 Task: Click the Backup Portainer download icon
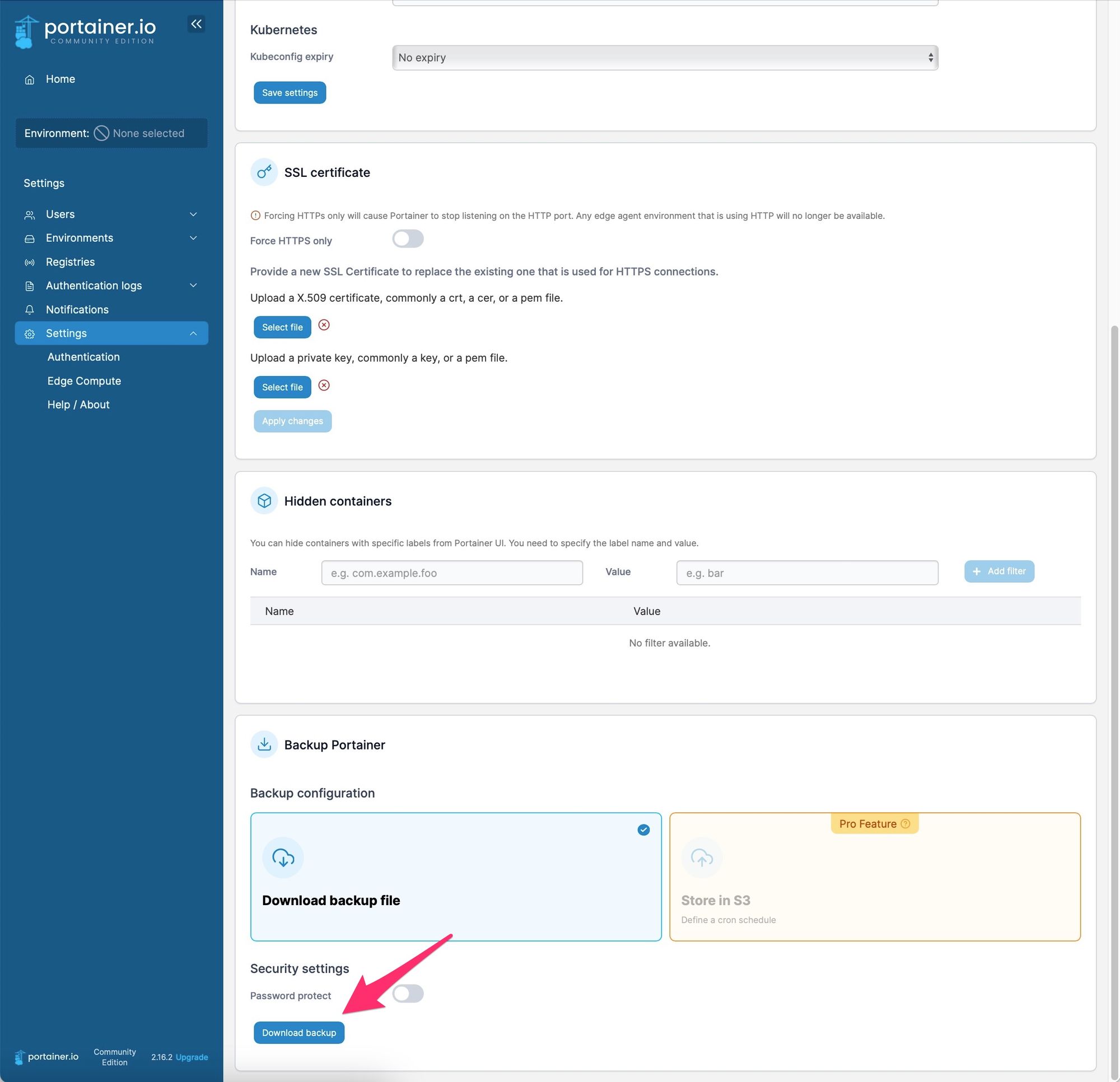coord(264,744)
